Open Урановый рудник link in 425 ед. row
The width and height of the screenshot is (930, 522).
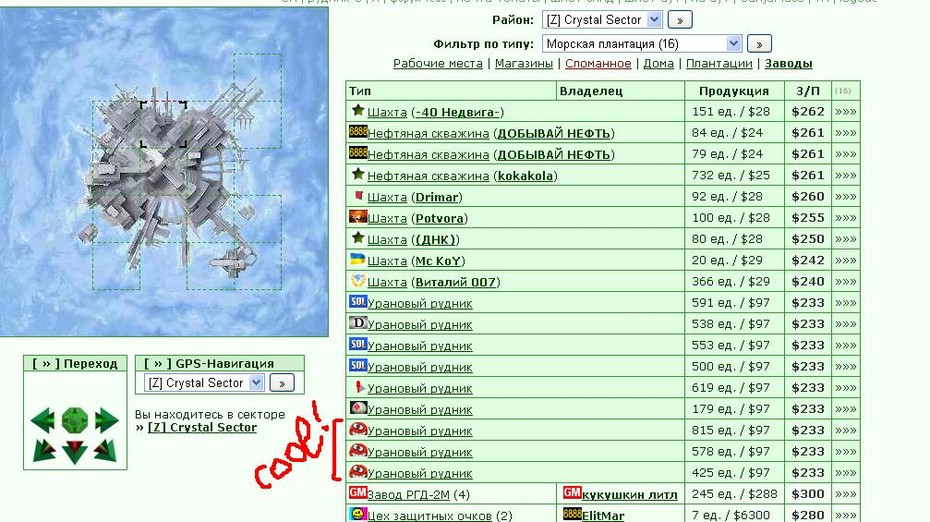(x=420, y=473)
